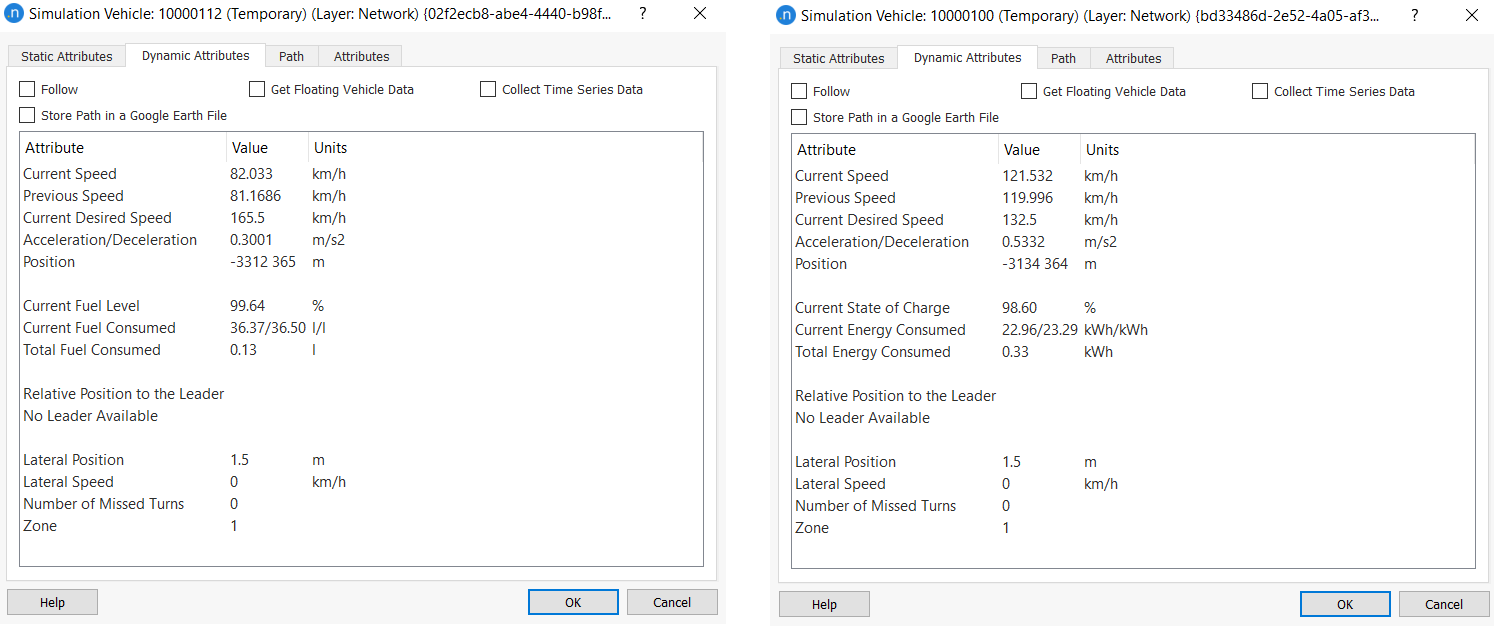Open the Path tab in right dialog
1494x627 pixels.
click(x=1063, y=59)
